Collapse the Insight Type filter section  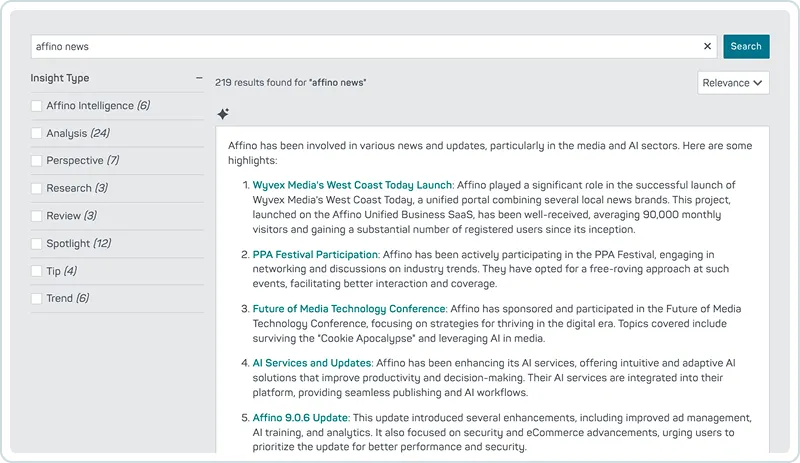point(199,78)
